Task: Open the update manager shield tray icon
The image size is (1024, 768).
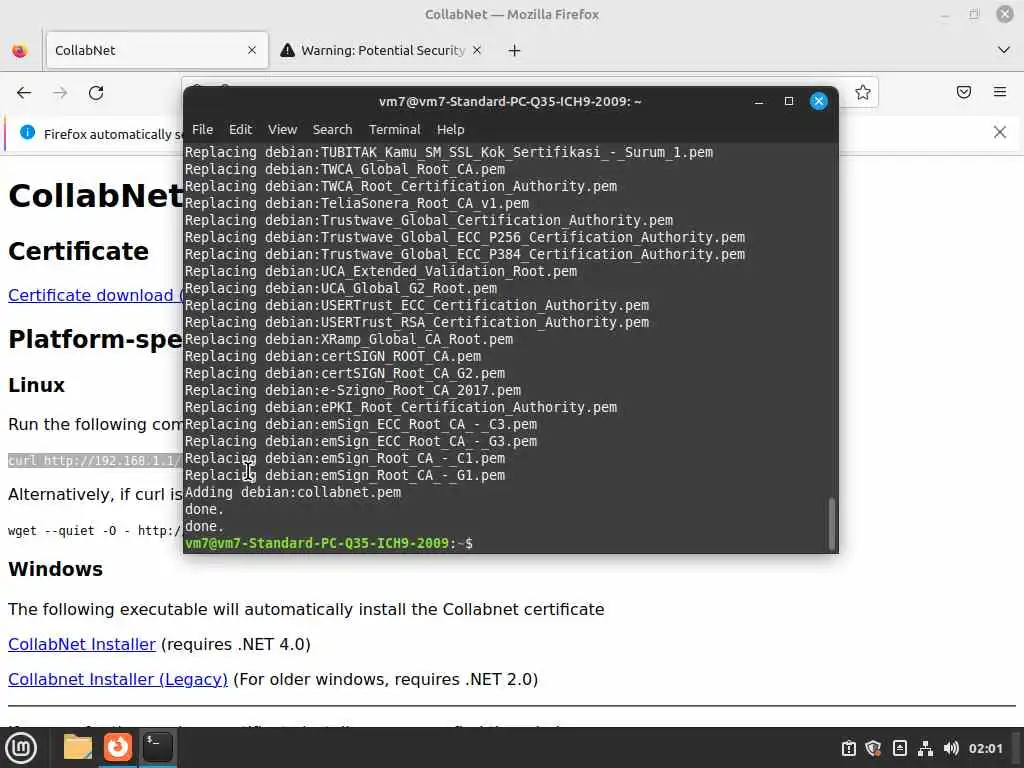Action: pos(873,748)
